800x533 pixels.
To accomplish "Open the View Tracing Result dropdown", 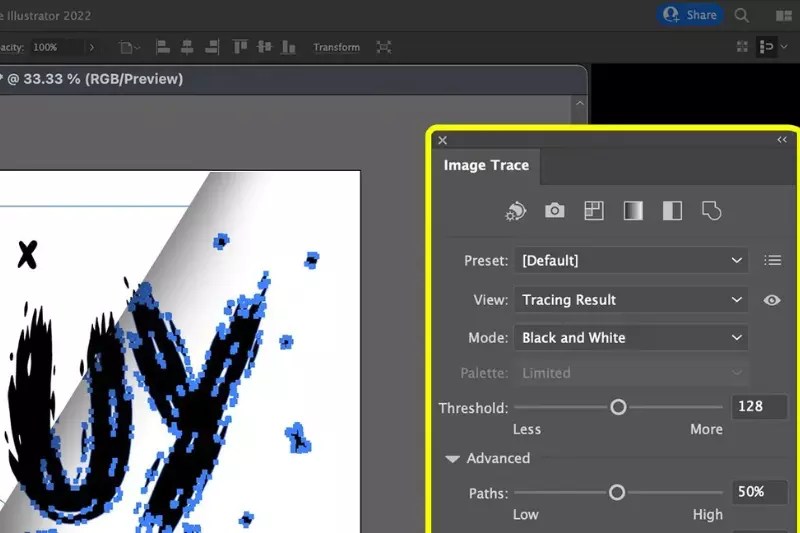I will [x=631, y=300].
